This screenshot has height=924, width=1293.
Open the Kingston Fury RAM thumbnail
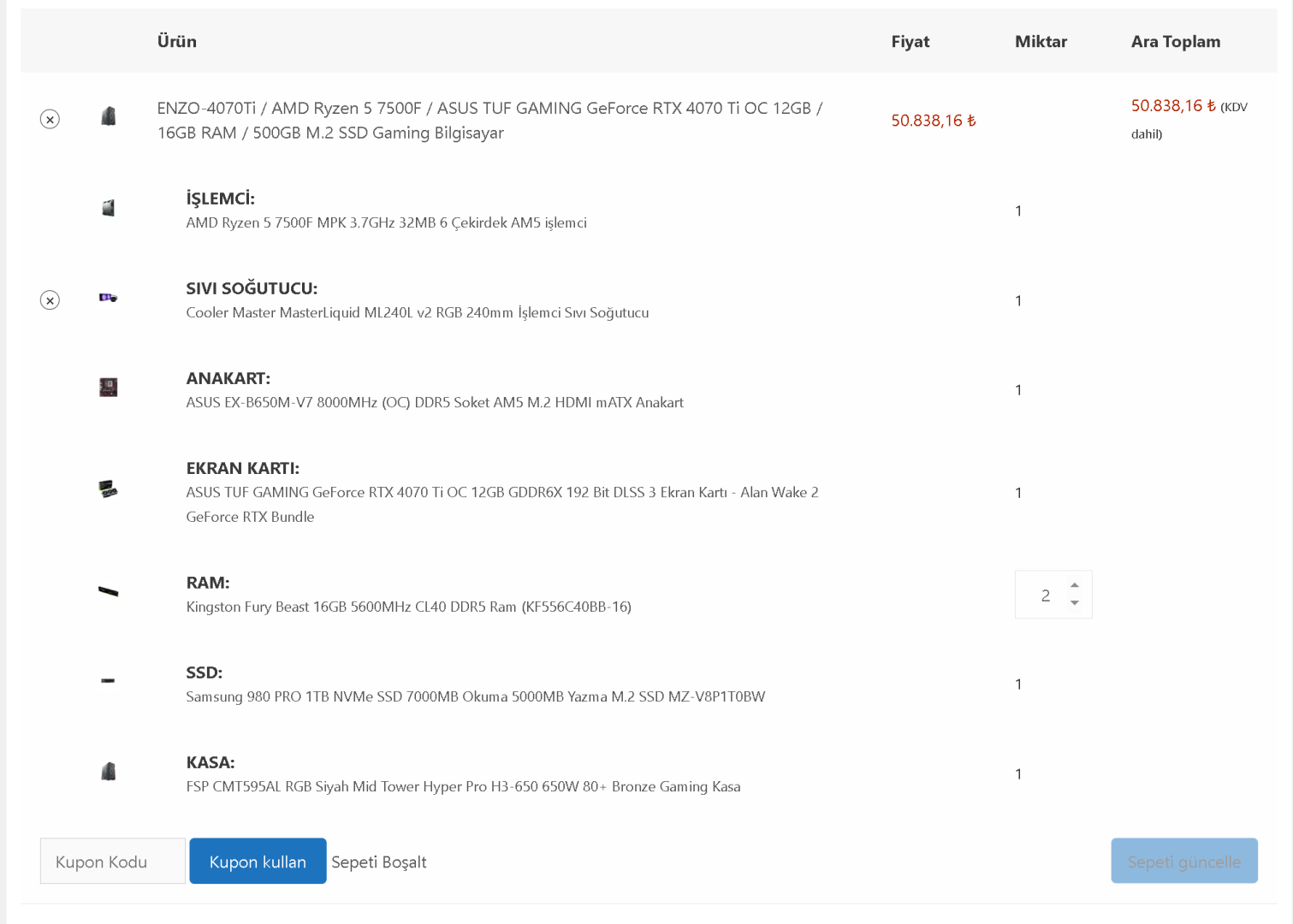pos(109,591)
